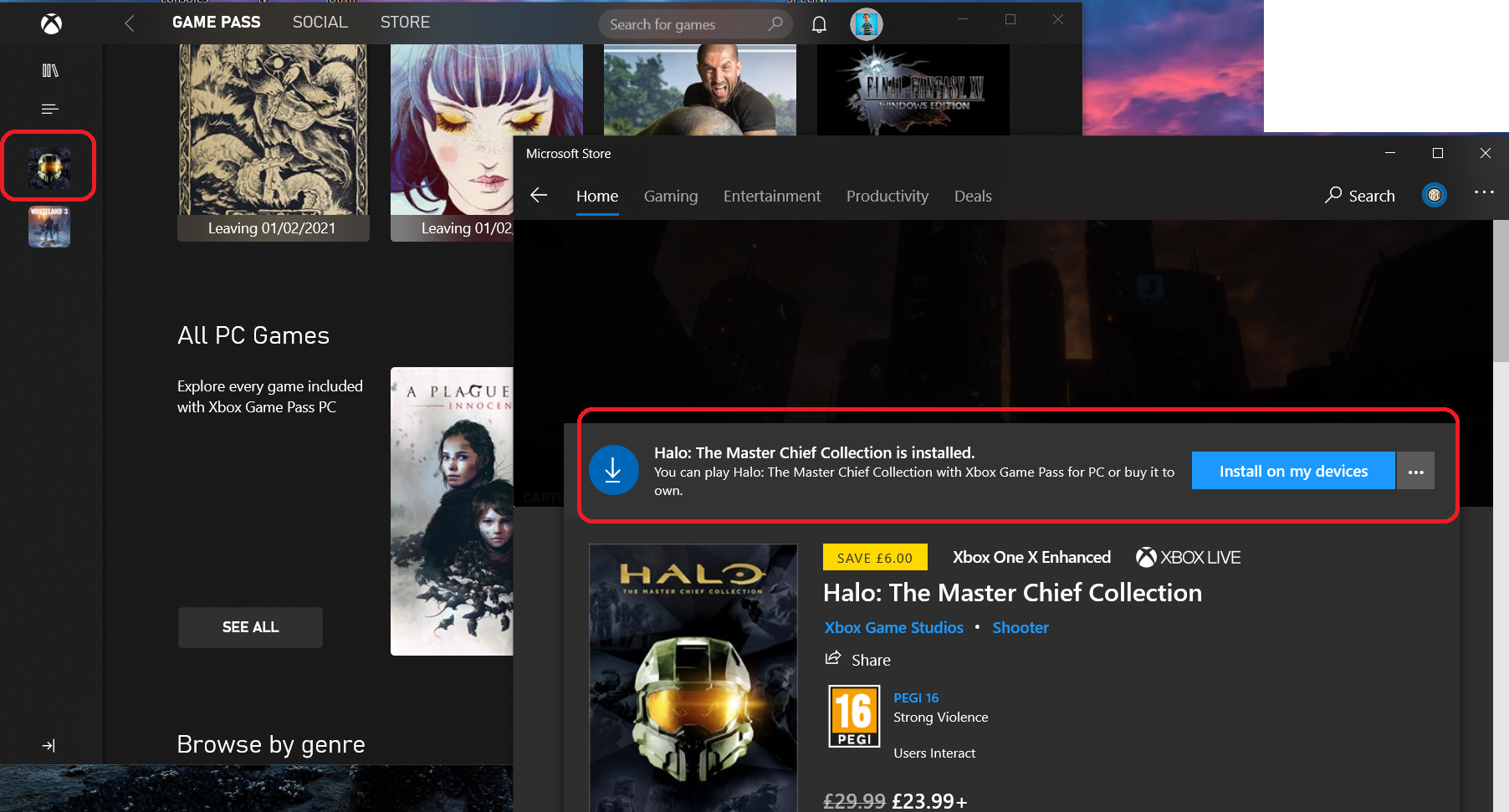Select the Deals tab in Microsoft Store

click(x=973, y=196)
